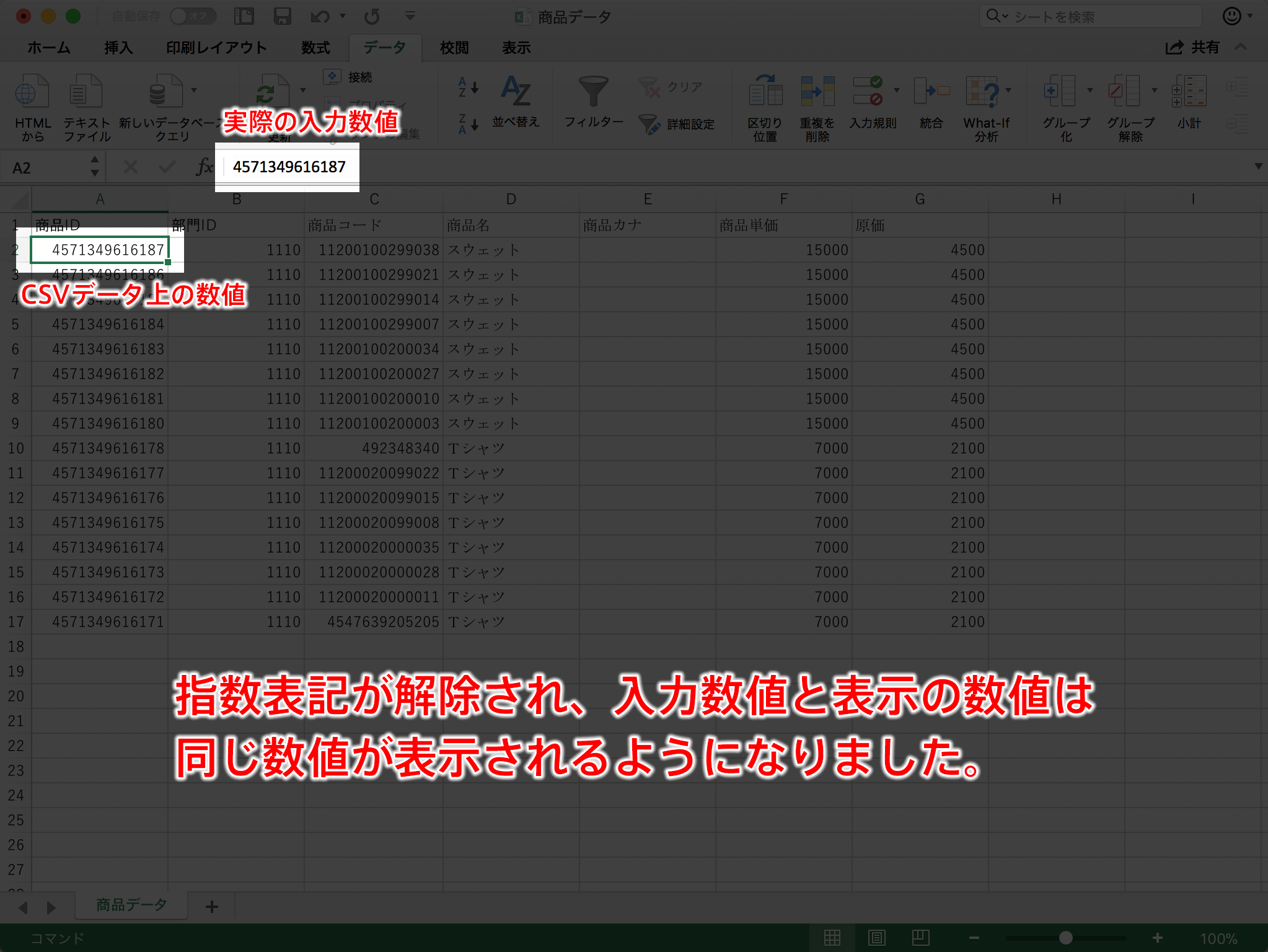
Task: Switch to page layout view icon
Action: pyautogui.click(x=876, y=938)
